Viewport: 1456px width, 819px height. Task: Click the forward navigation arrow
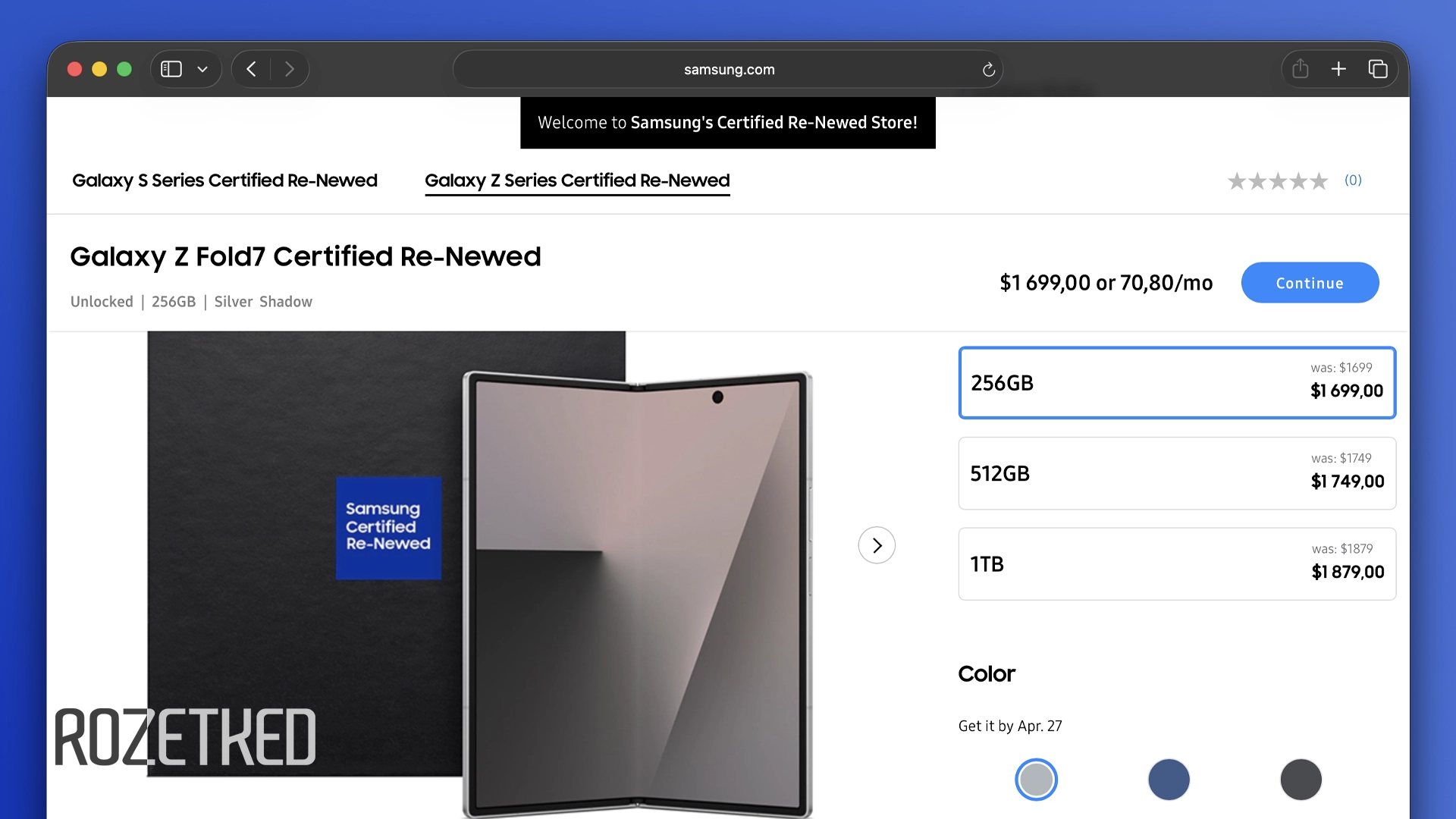(x=290, y=68)
